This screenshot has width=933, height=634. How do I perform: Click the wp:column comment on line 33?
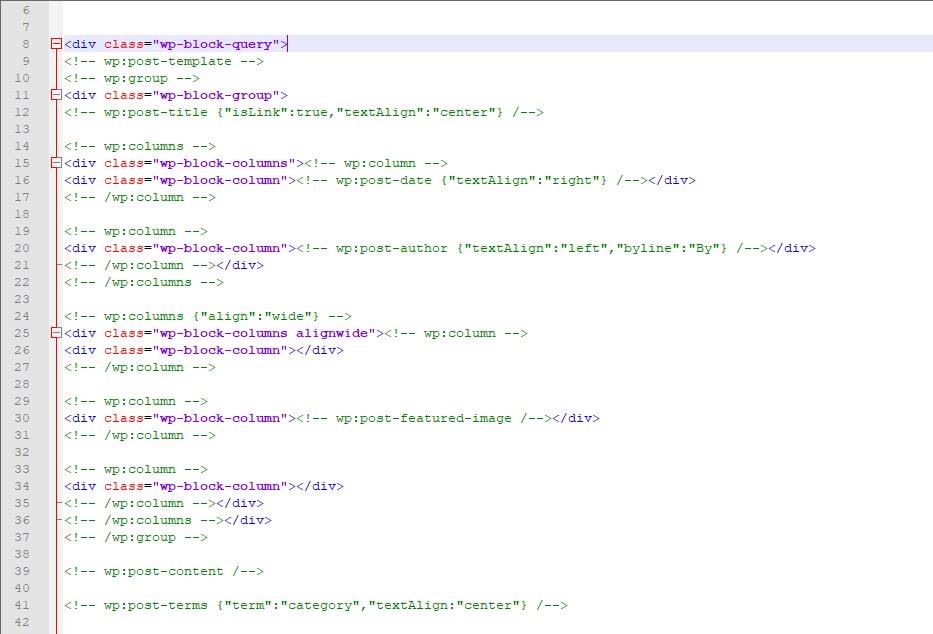(x=136, y=469)
